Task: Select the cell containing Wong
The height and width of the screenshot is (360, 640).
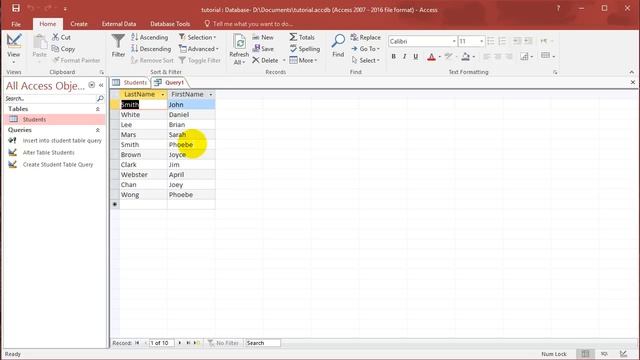Action: tap(143, 195)
